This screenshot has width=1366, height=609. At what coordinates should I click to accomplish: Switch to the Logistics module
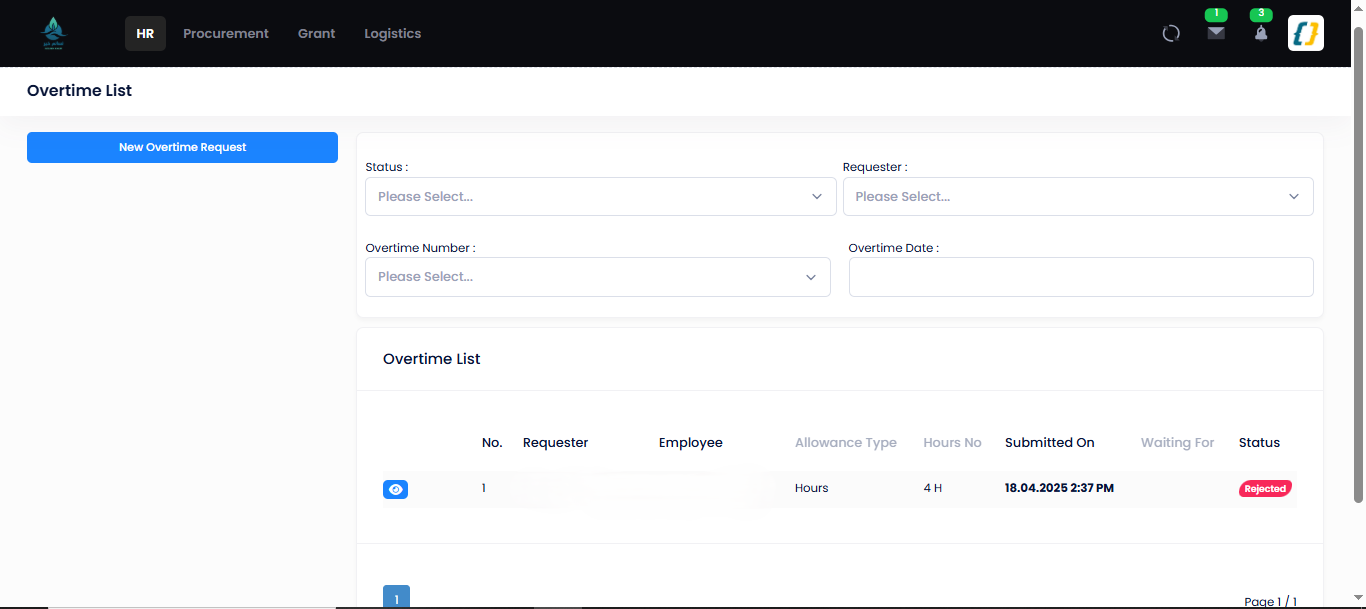392,33
